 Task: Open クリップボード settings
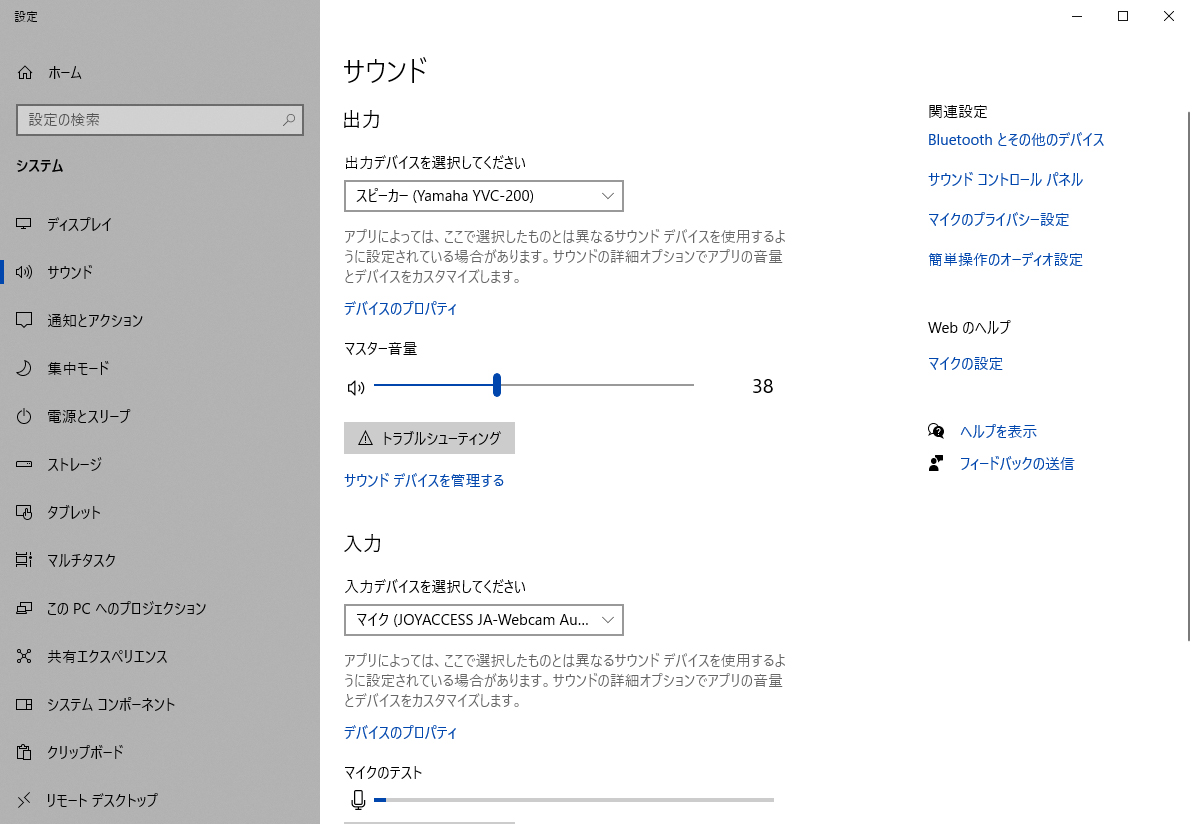click(x=85, y=753)
